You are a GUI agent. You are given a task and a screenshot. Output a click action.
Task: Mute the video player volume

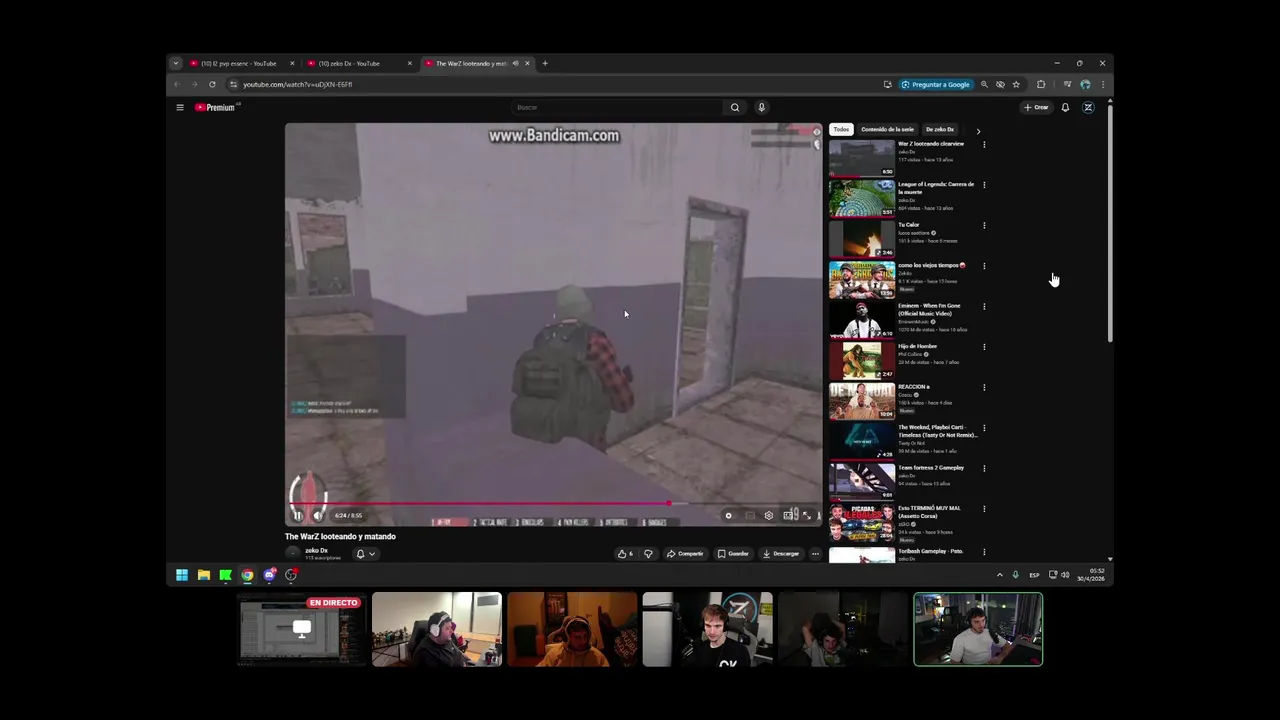[318, 515]
